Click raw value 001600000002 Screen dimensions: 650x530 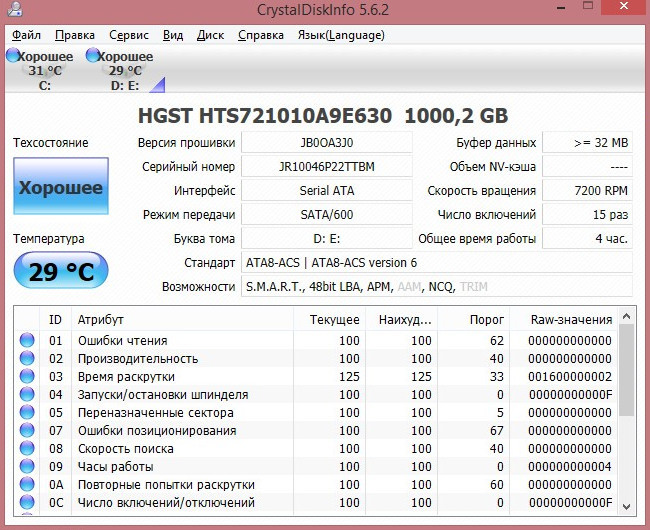[x=570, y=376]
